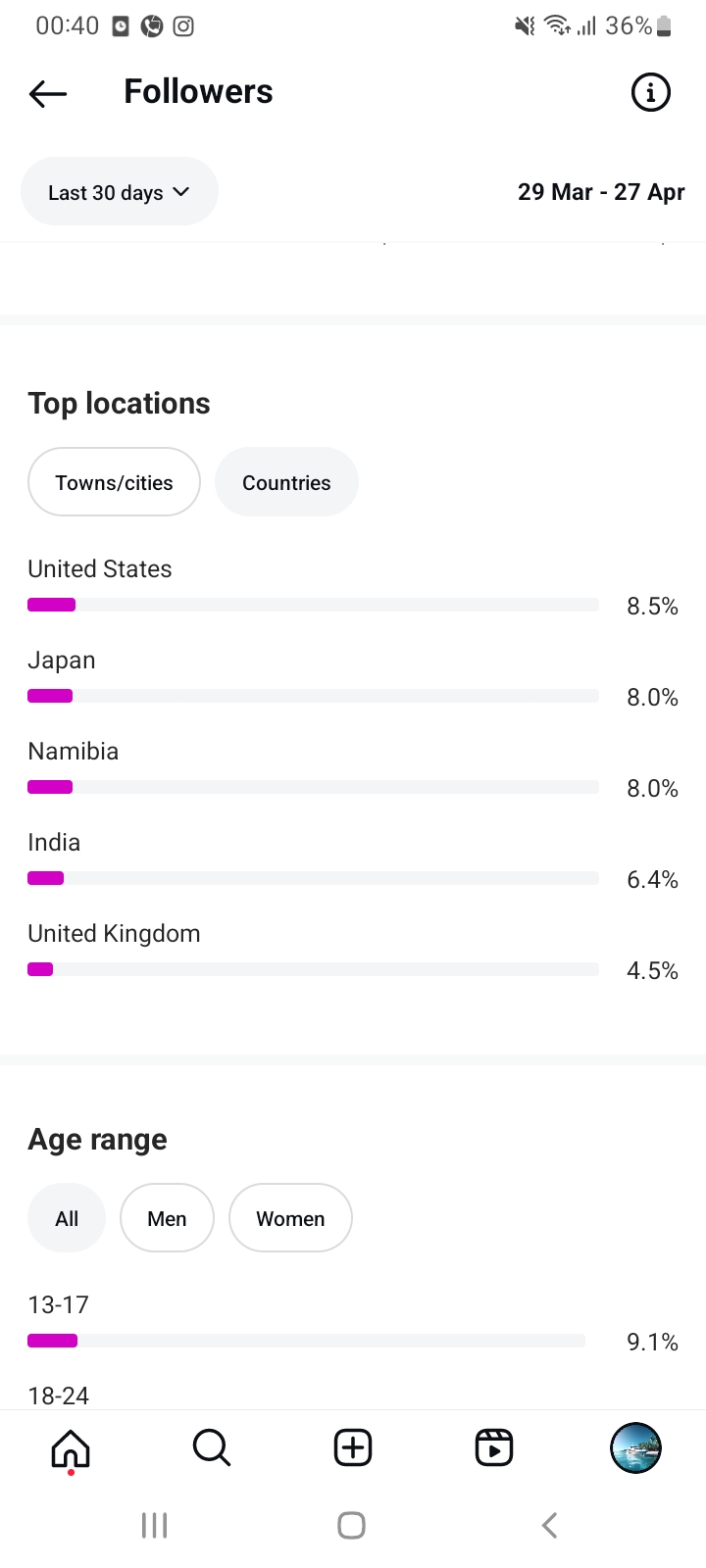The image size is (706, 1568).
Task: Open the Search explore icon
Action: tap(211, 1447)
